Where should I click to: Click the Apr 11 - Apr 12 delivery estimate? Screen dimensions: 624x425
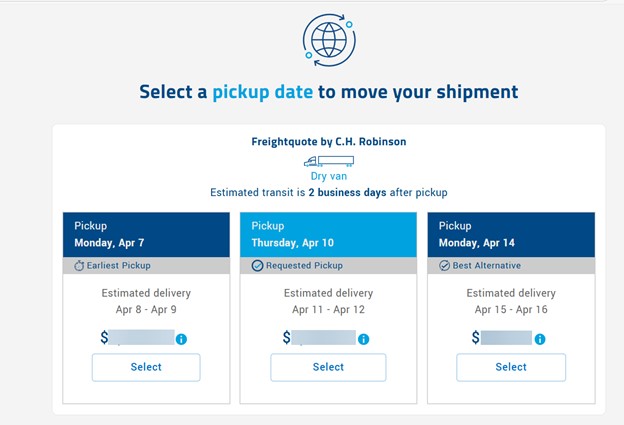(328, 310)
